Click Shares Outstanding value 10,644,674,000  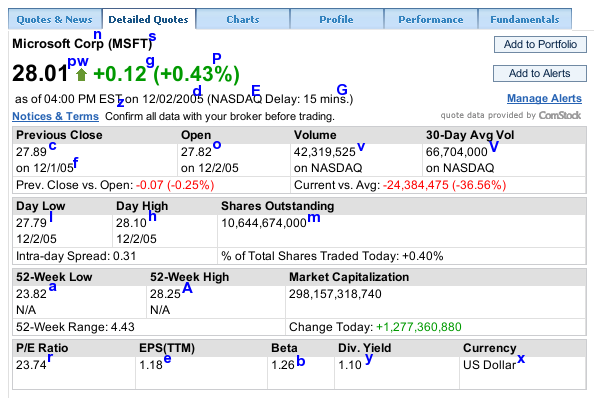(264, 223)
